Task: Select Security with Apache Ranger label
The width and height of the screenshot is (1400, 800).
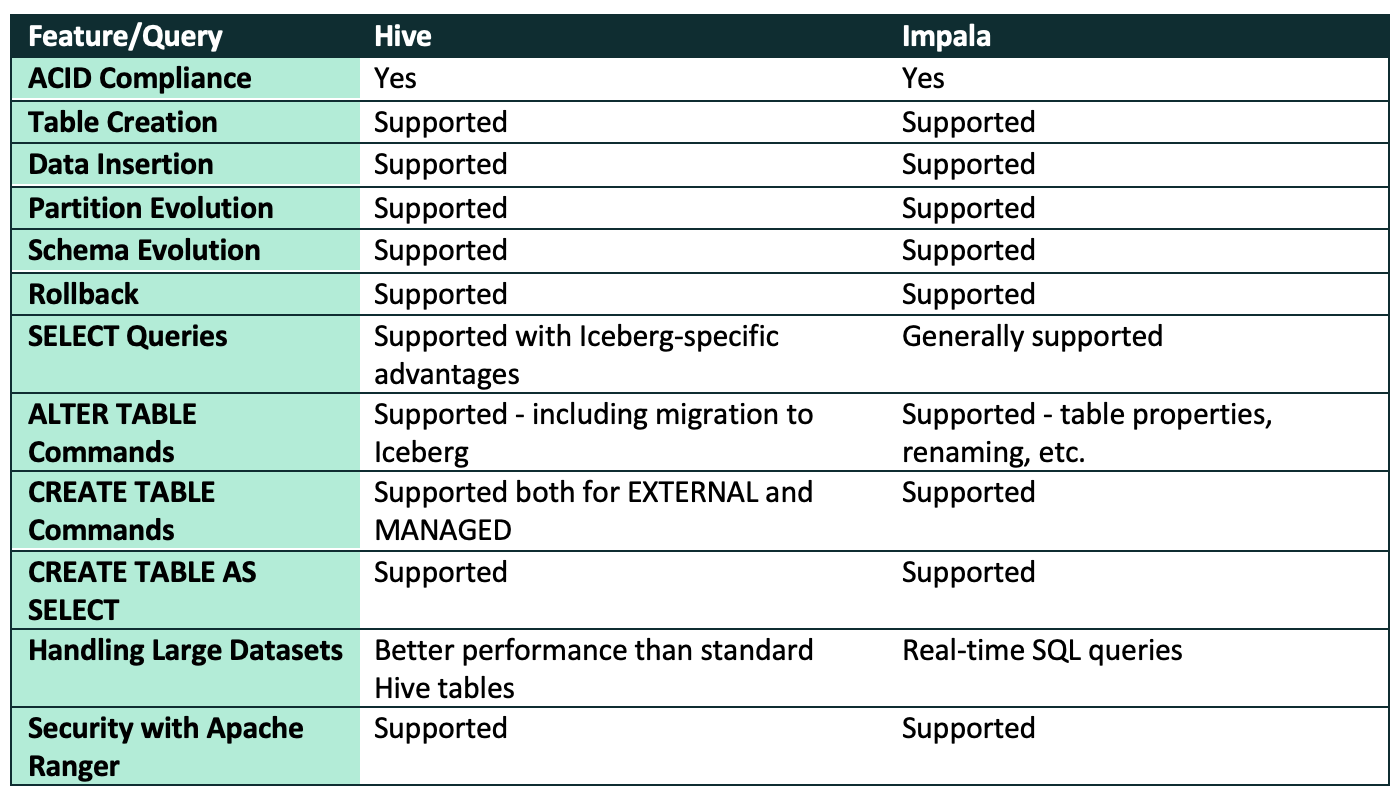Action: point(166,747)
